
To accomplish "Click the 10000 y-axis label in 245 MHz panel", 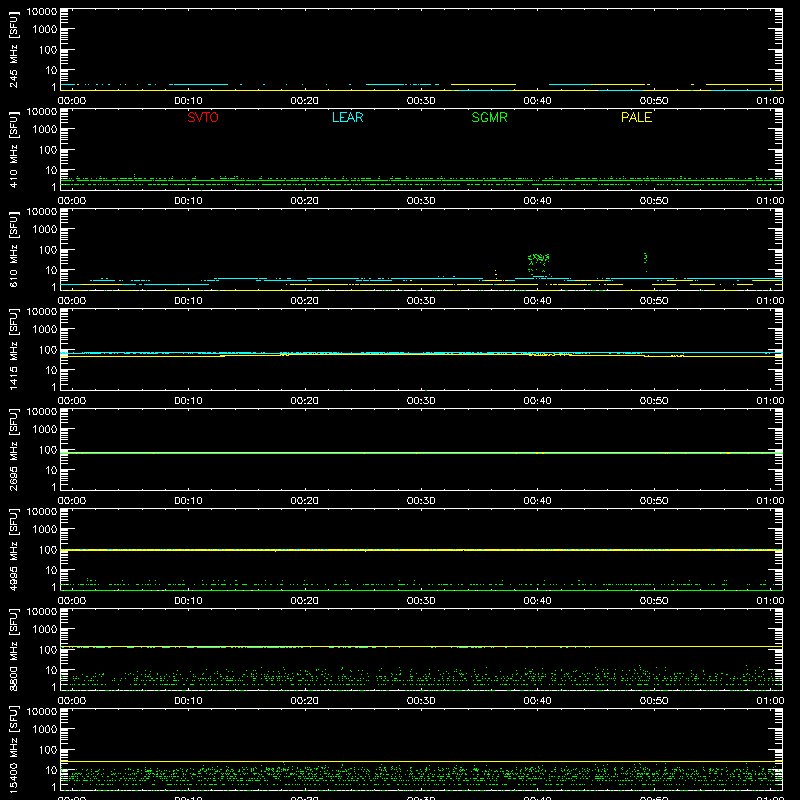I will 42,12.
